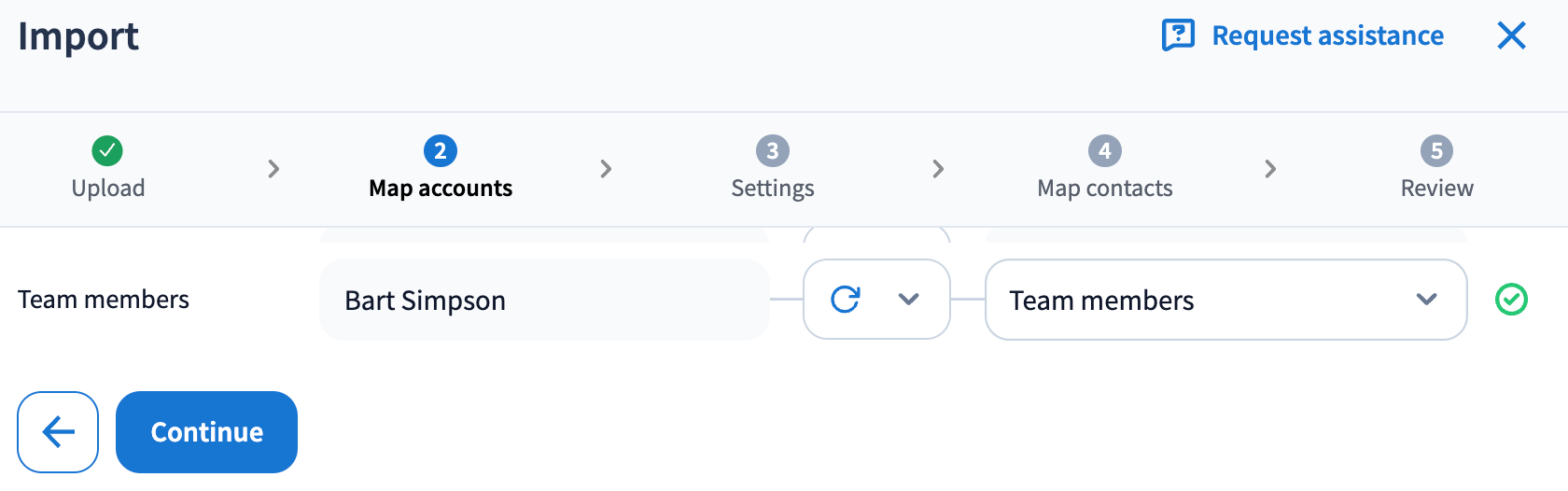Click the Review step label
The height and width of the screenshot is (491, 1568).
1436,188
